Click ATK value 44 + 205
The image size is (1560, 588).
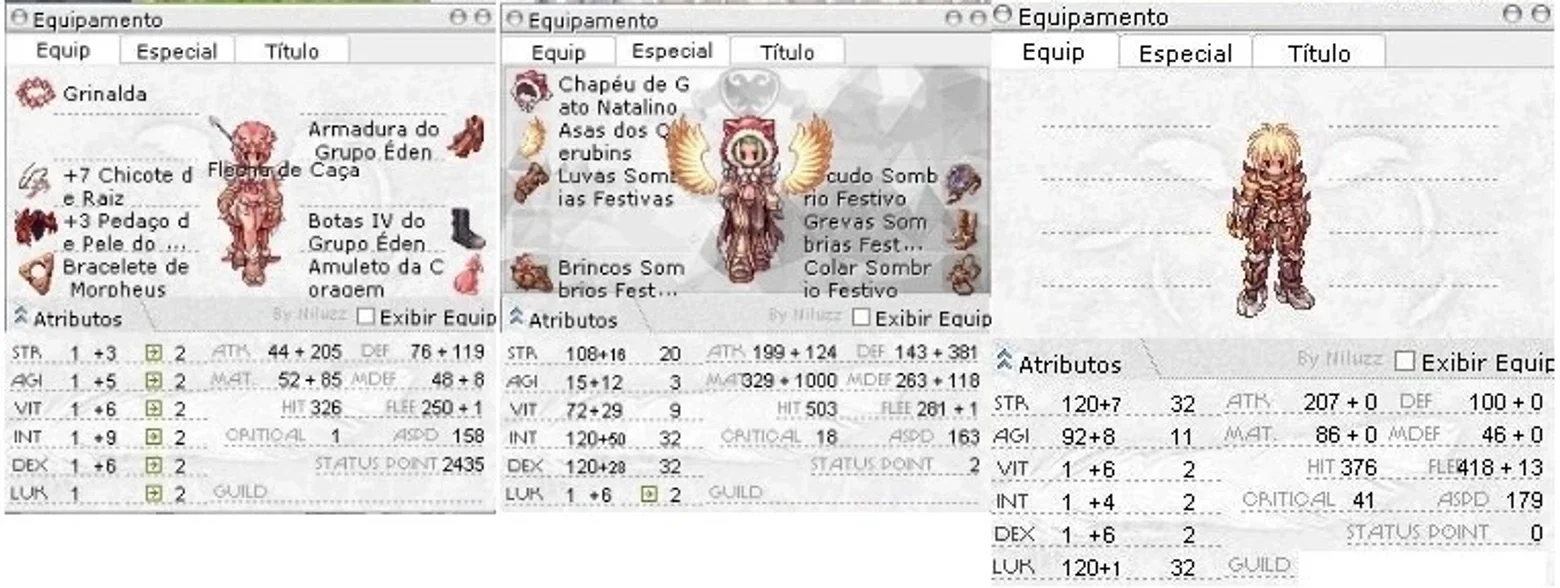tap(305, 352)
